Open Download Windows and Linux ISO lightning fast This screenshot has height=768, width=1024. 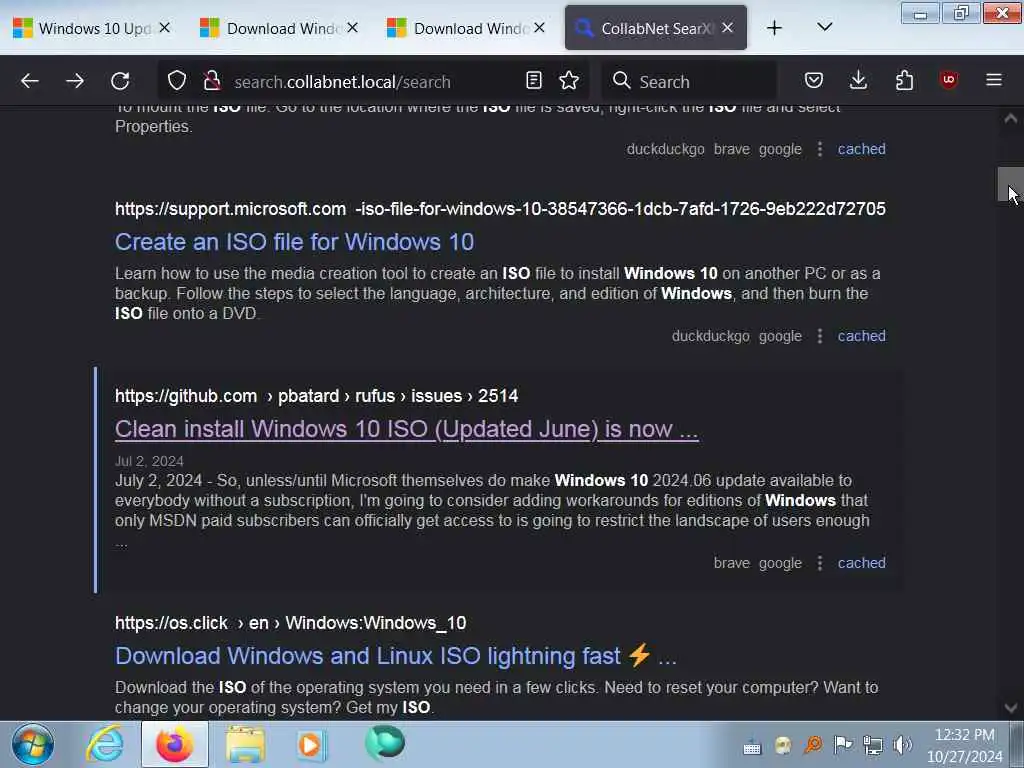(396, 656)
